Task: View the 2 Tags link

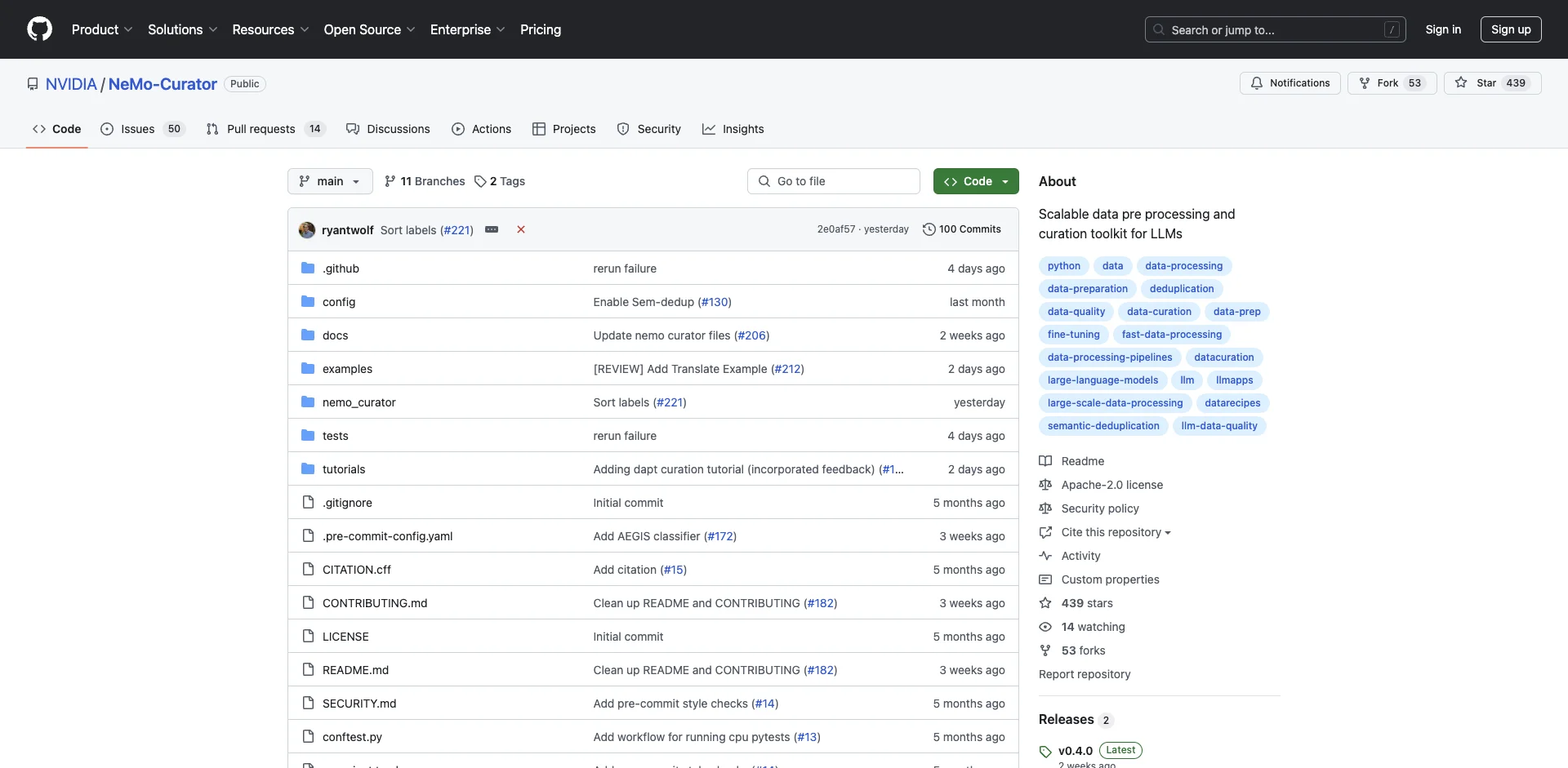Action: click(x=500, y=181)
